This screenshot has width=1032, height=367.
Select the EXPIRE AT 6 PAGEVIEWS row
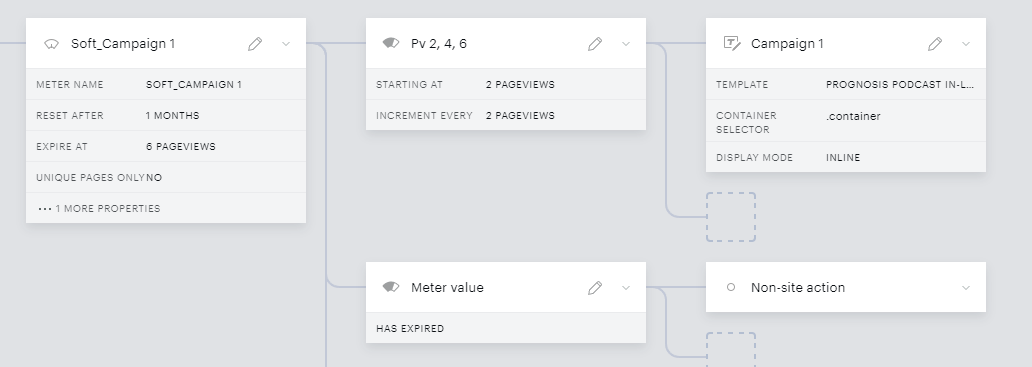coord(166,147)
